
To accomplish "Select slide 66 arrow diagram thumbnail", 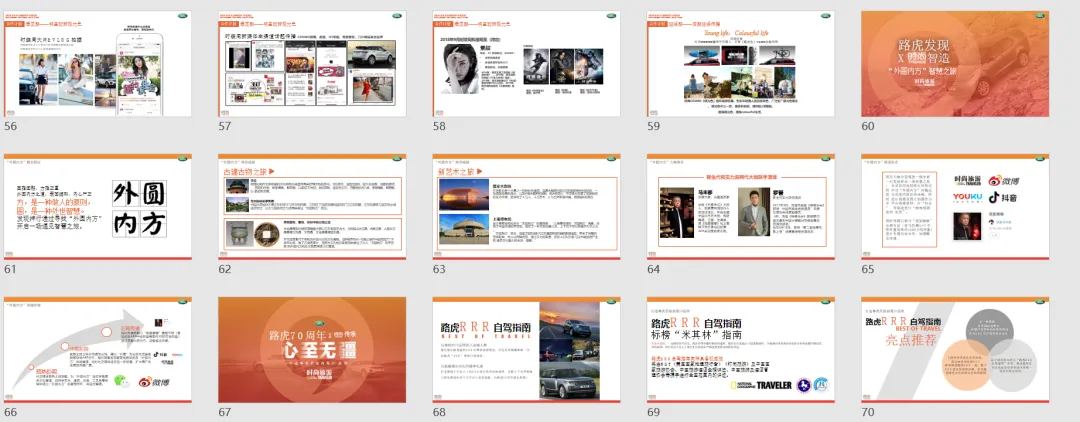I will 98,350.
